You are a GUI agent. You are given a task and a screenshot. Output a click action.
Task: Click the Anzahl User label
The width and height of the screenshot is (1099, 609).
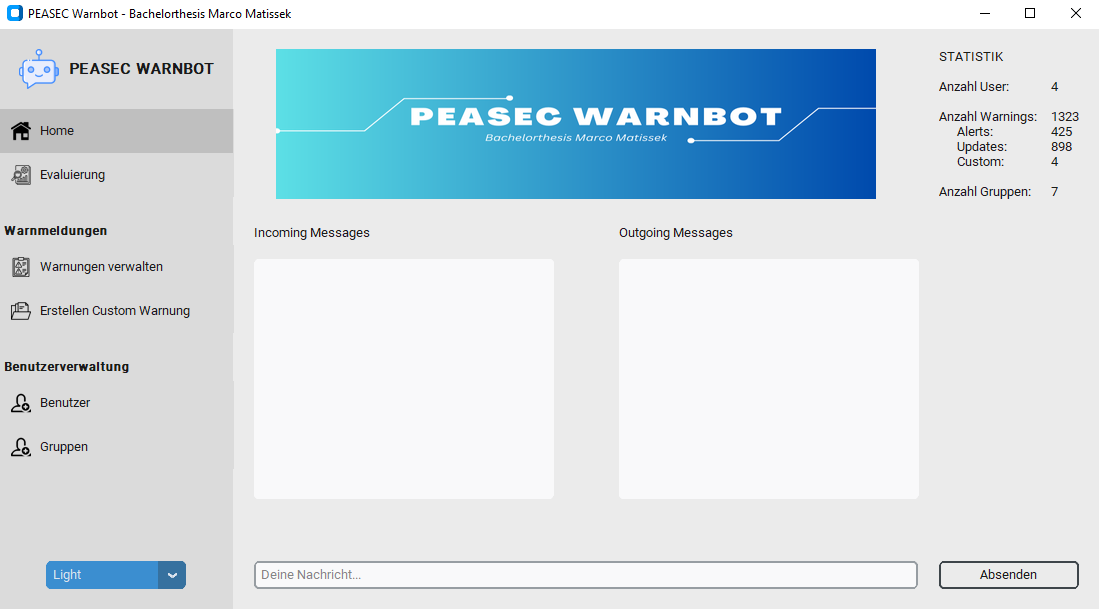click(974, 87)
